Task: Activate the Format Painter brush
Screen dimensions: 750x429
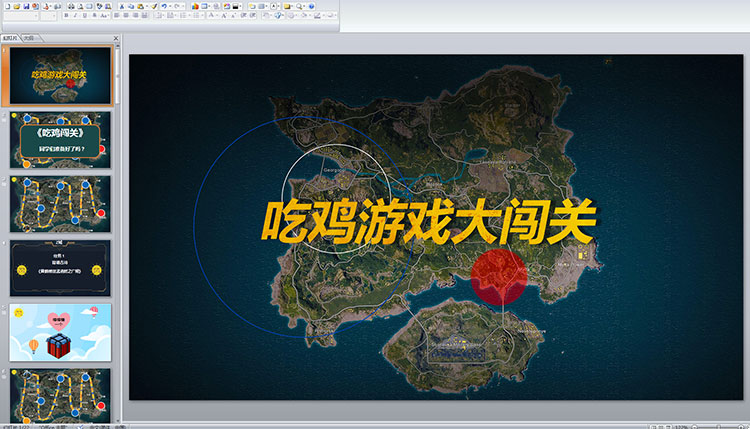Action: pyautogui.click(x=154, y=6)
